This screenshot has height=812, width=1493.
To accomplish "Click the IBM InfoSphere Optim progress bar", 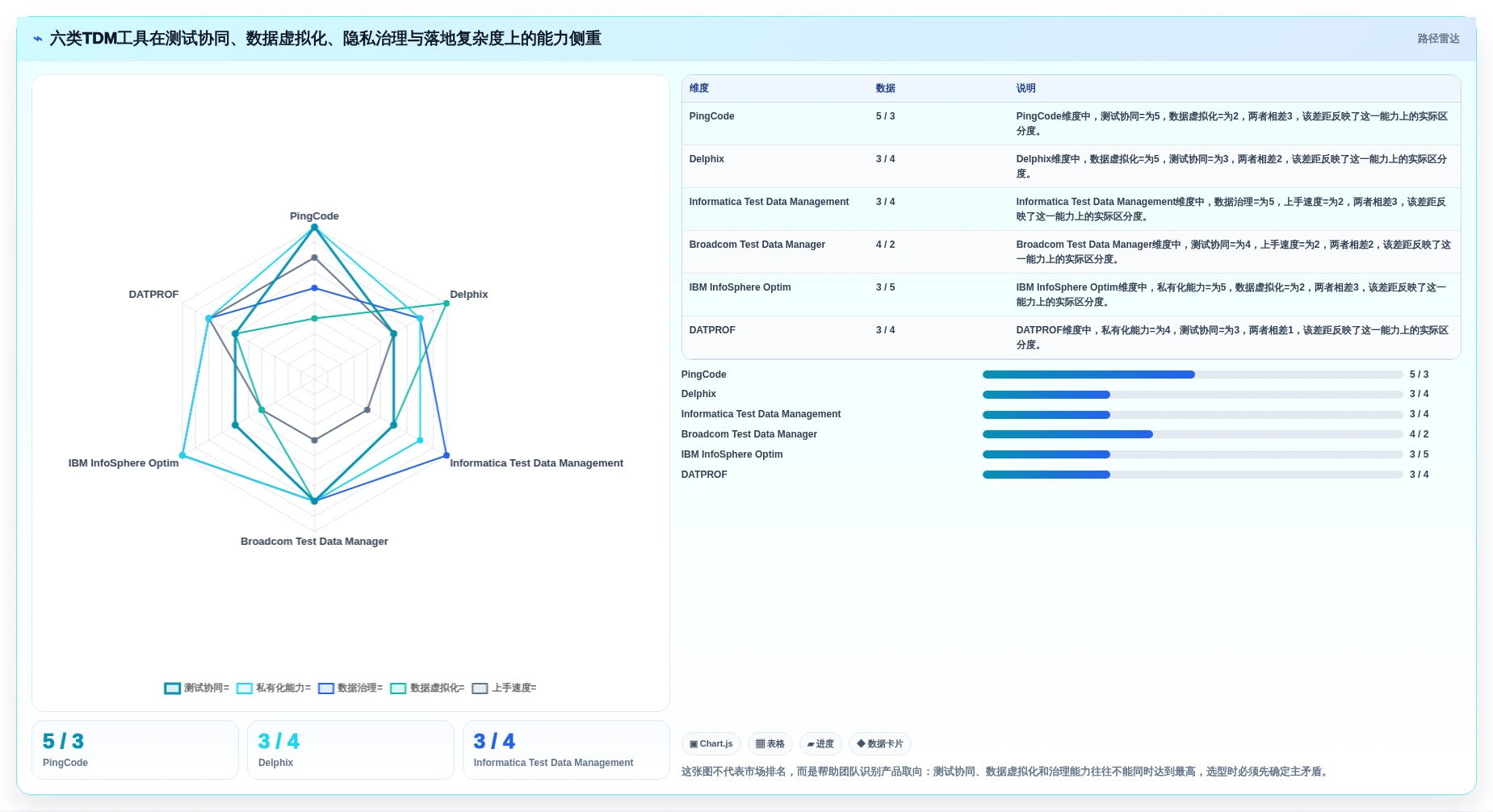I will (1193, 454).
